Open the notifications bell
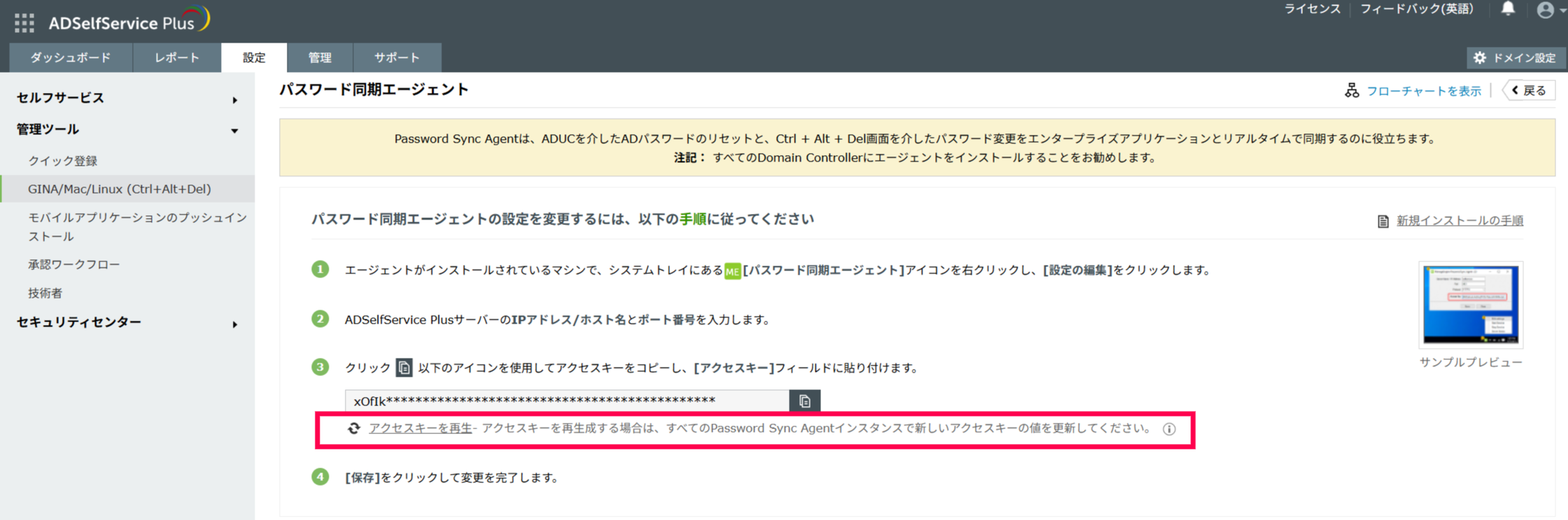 coord(1509,9)
